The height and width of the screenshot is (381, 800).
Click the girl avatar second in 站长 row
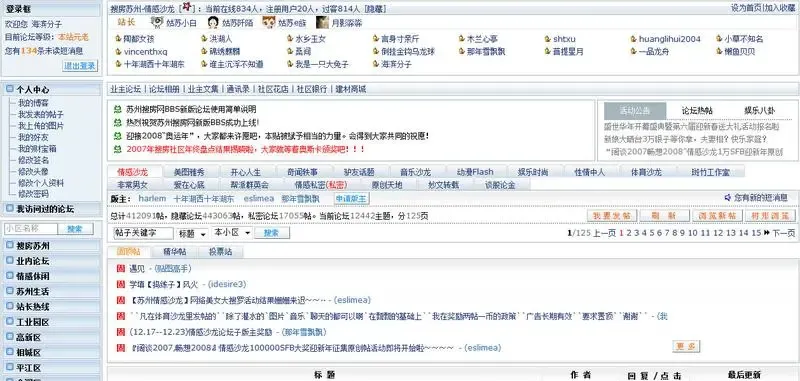pyautogui.click(x=213, y=22)
